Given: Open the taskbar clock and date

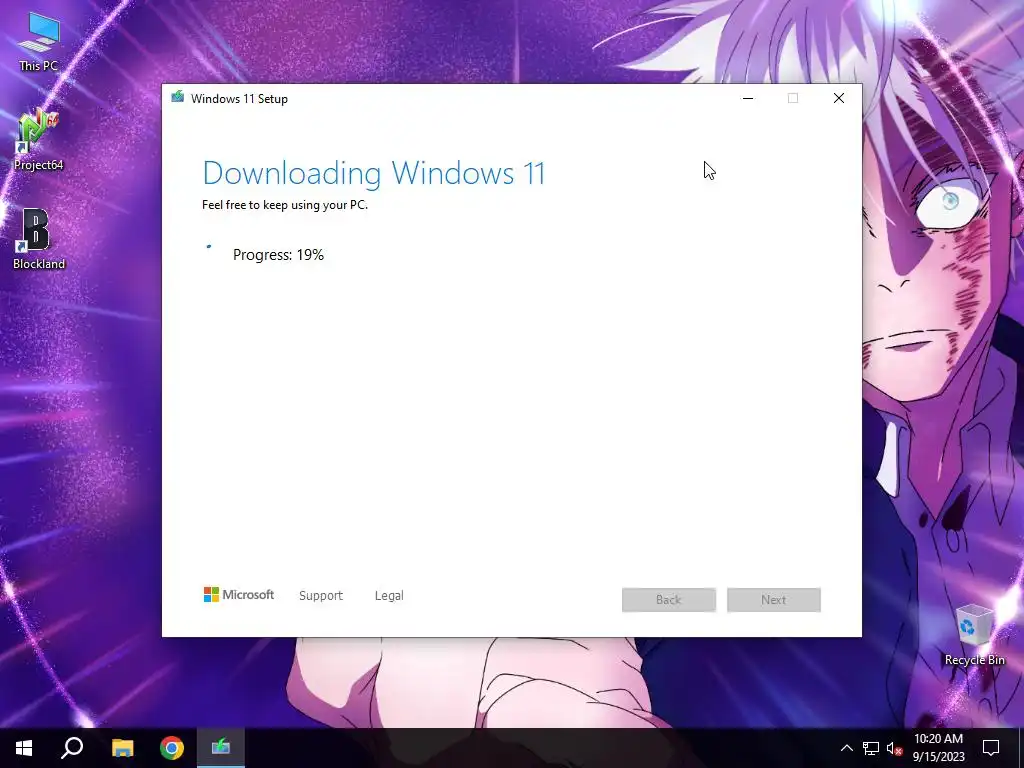Looking at the screenshot, I should (938, 748).
